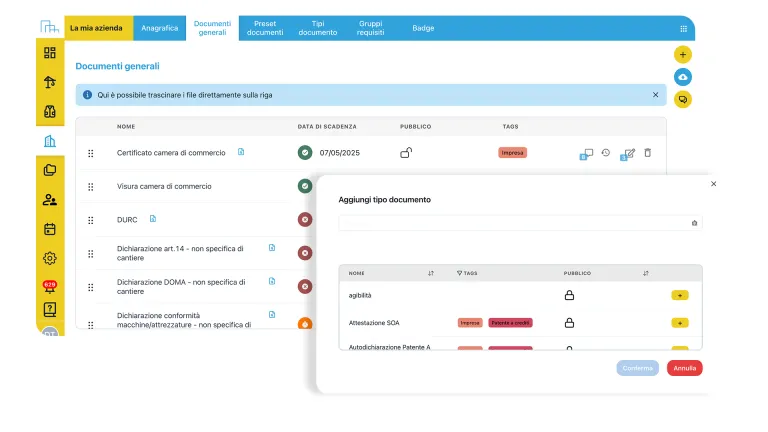Click red status icon of Dichiarazione DOMA
The width and height of the screenshot is (768, 432).
pos(305,287)
